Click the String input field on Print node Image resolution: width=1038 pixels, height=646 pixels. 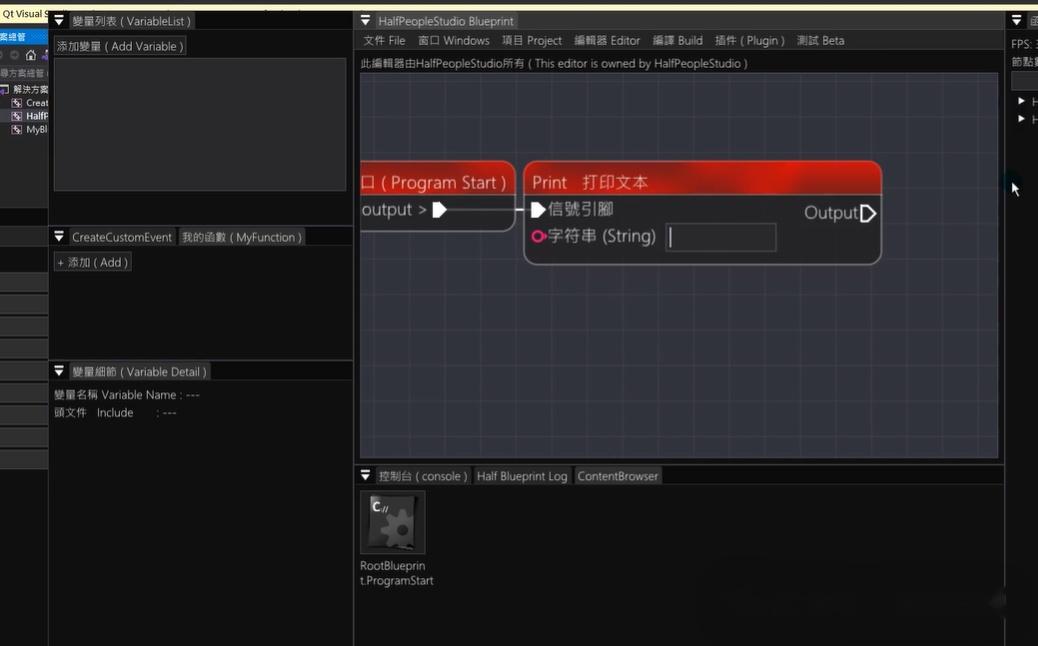coord(721,237)
